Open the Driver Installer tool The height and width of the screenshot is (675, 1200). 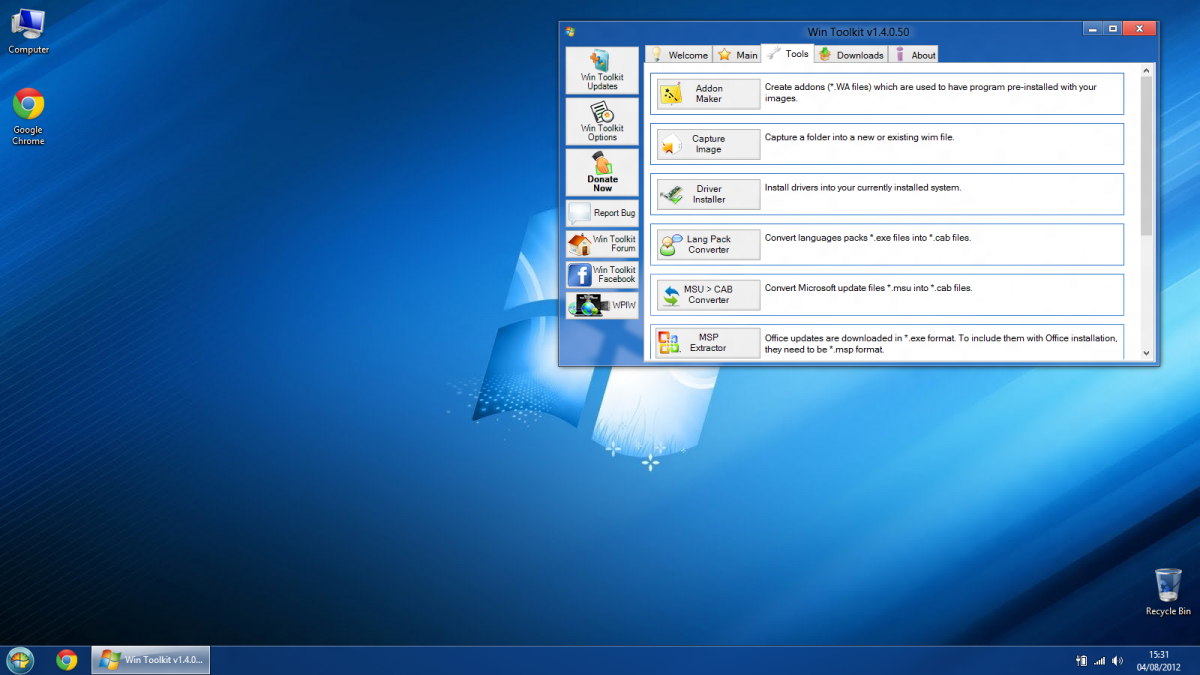click(x=708, y=194)
